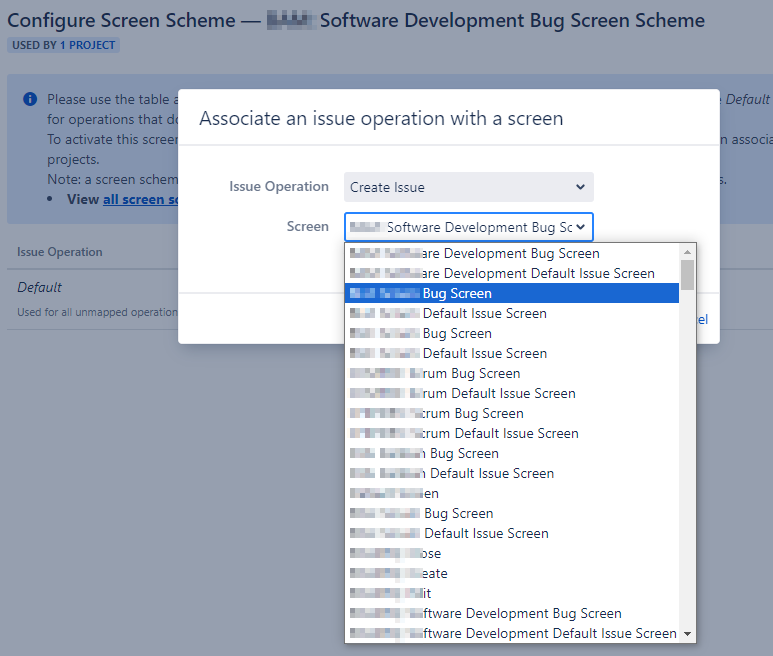Click the dropdown list scrollbar thumb
773x656 pixels.
687,273
